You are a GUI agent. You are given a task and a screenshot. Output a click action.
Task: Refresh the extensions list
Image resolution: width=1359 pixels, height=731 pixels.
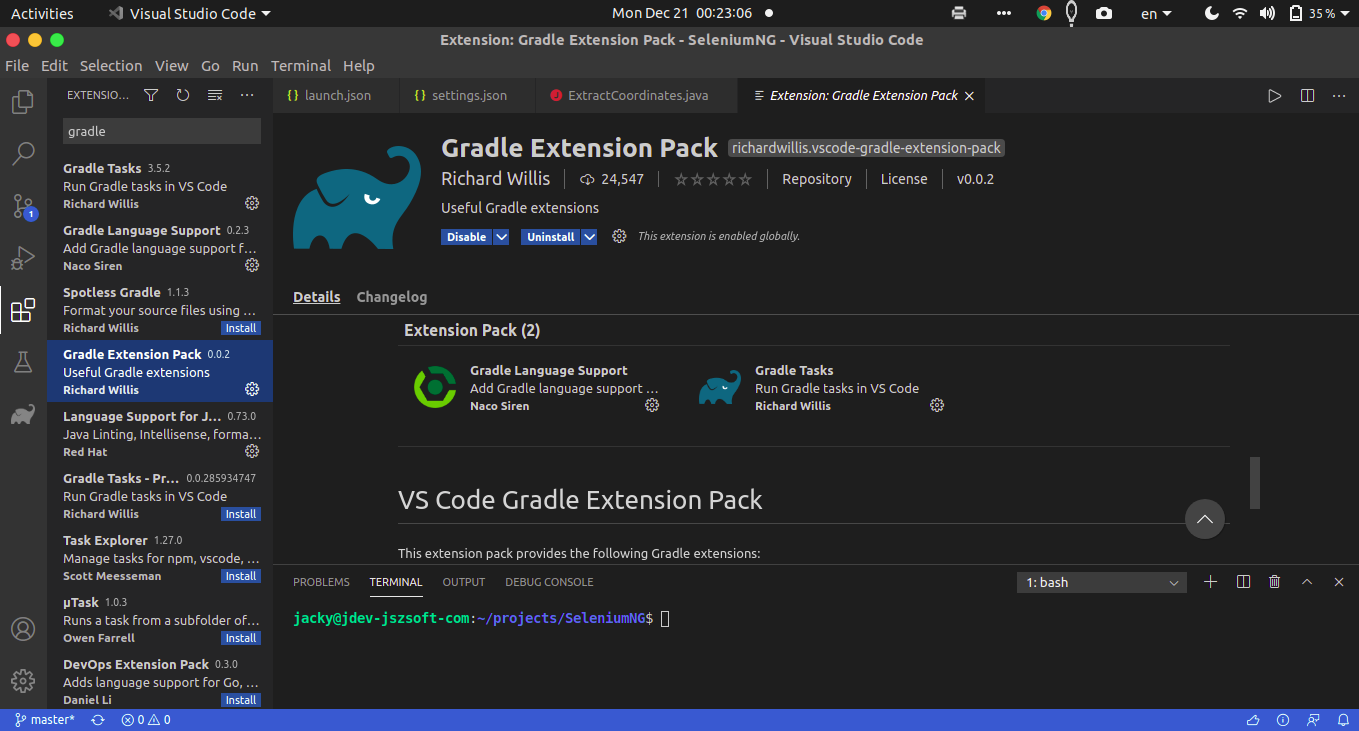(183, 95)
